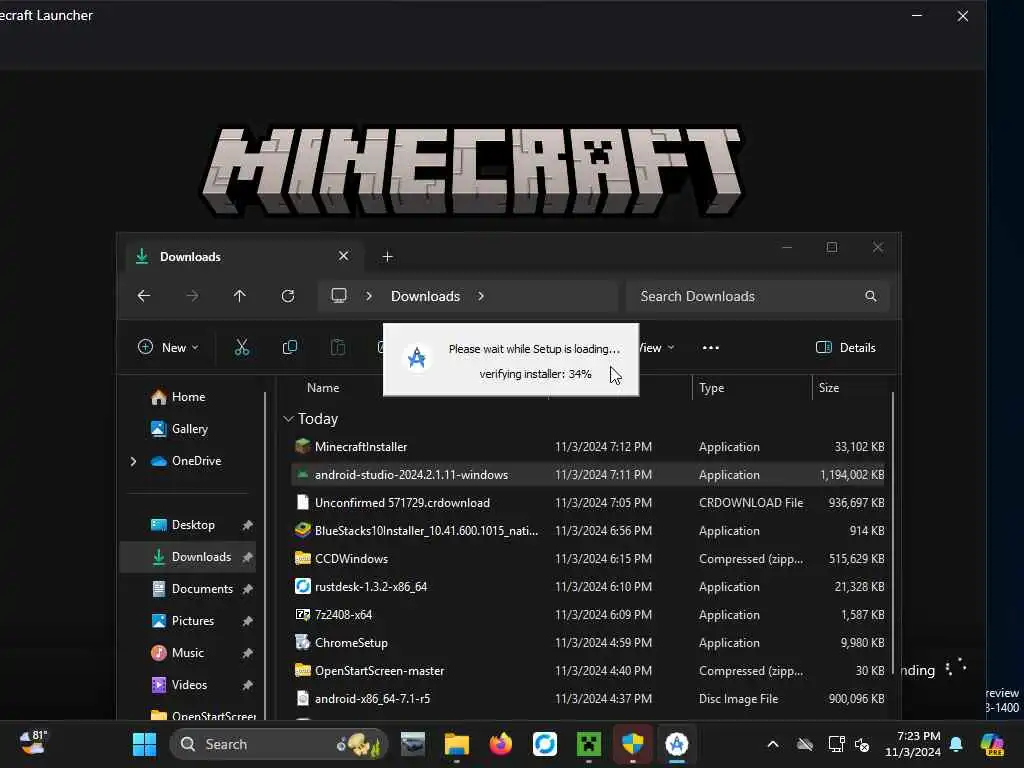Click the notification bell in the system tray
This screenshot has width=1024, height=768.
tap(956, 744)
